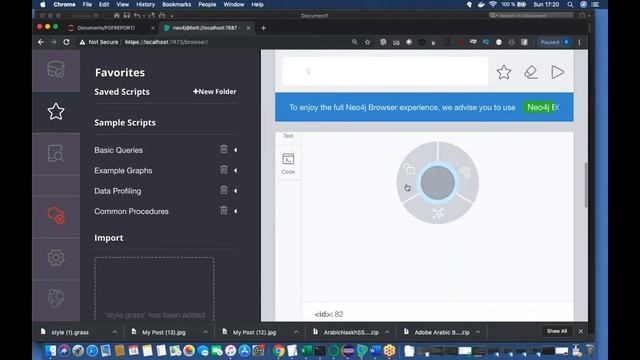640x360 pixels.
Task: Switch to the Text result view tab
Action: coord(288,136)
